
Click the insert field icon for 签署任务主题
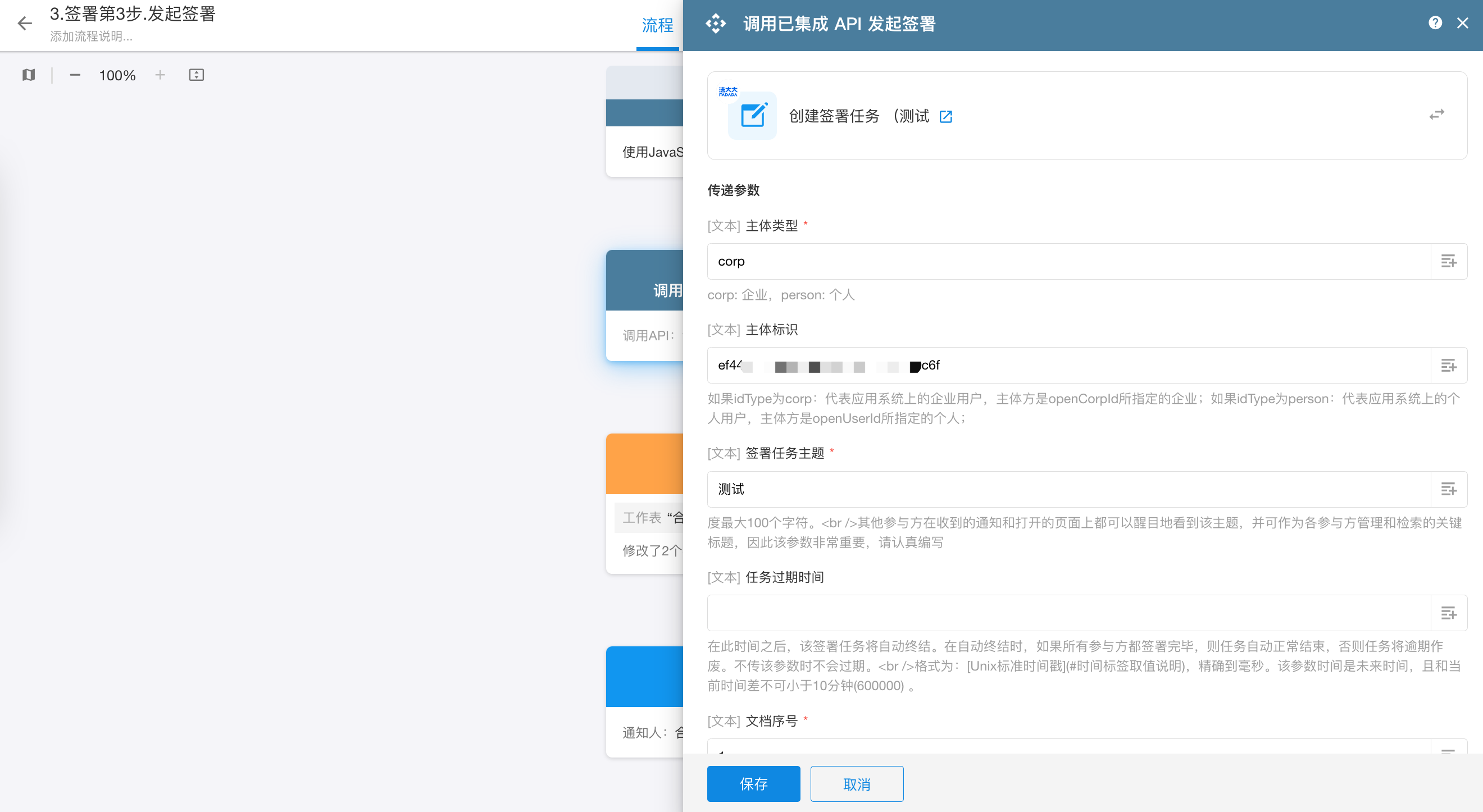click(x=1449, y=489)
